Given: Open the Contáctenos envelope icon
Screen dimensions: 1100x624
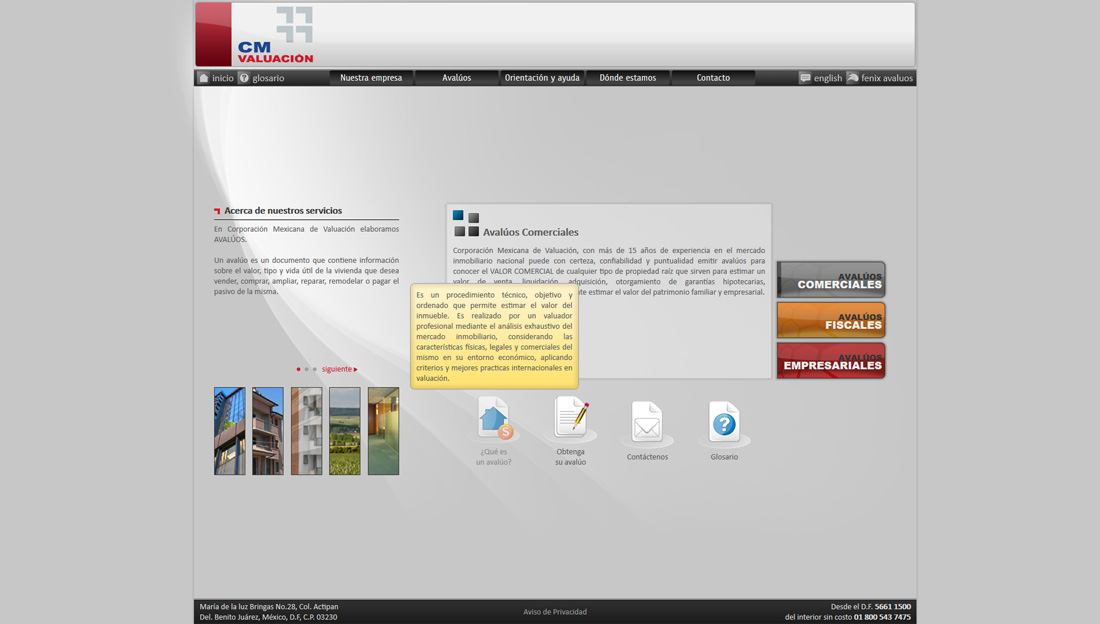Looking at the screenshot, I should point(647,423).
